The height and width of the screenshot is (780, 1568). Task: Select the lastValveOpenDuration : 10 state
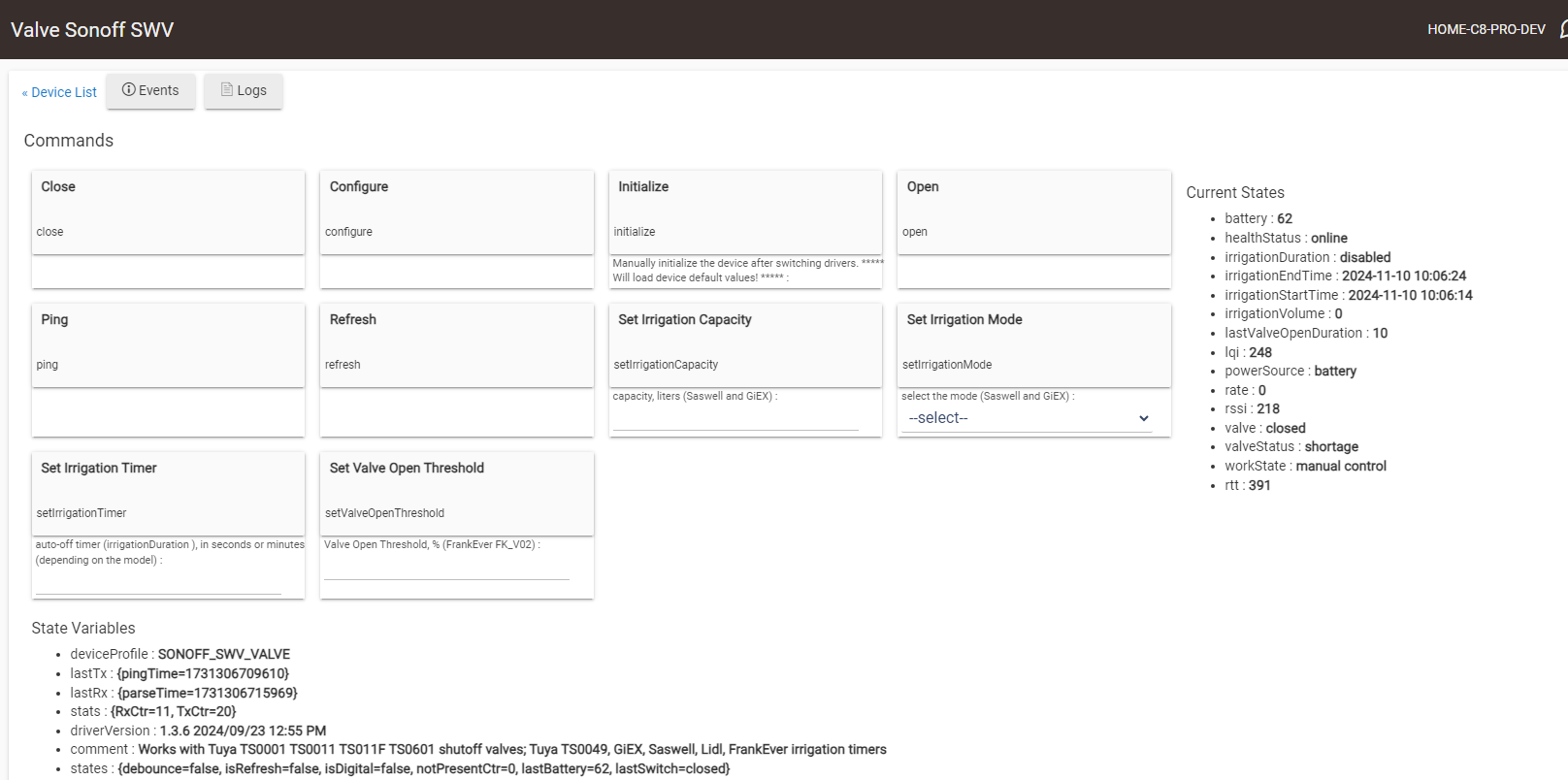tap(1306, 333)
